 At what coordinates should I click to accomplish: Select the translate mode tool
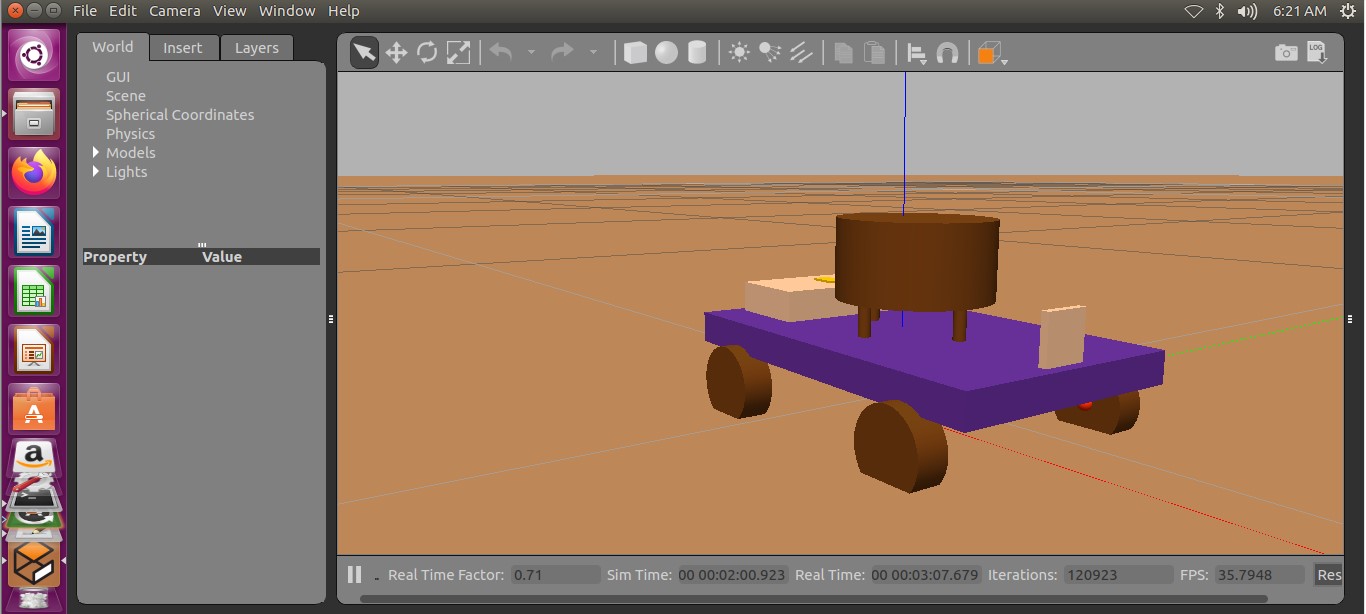tap(396, 53)
